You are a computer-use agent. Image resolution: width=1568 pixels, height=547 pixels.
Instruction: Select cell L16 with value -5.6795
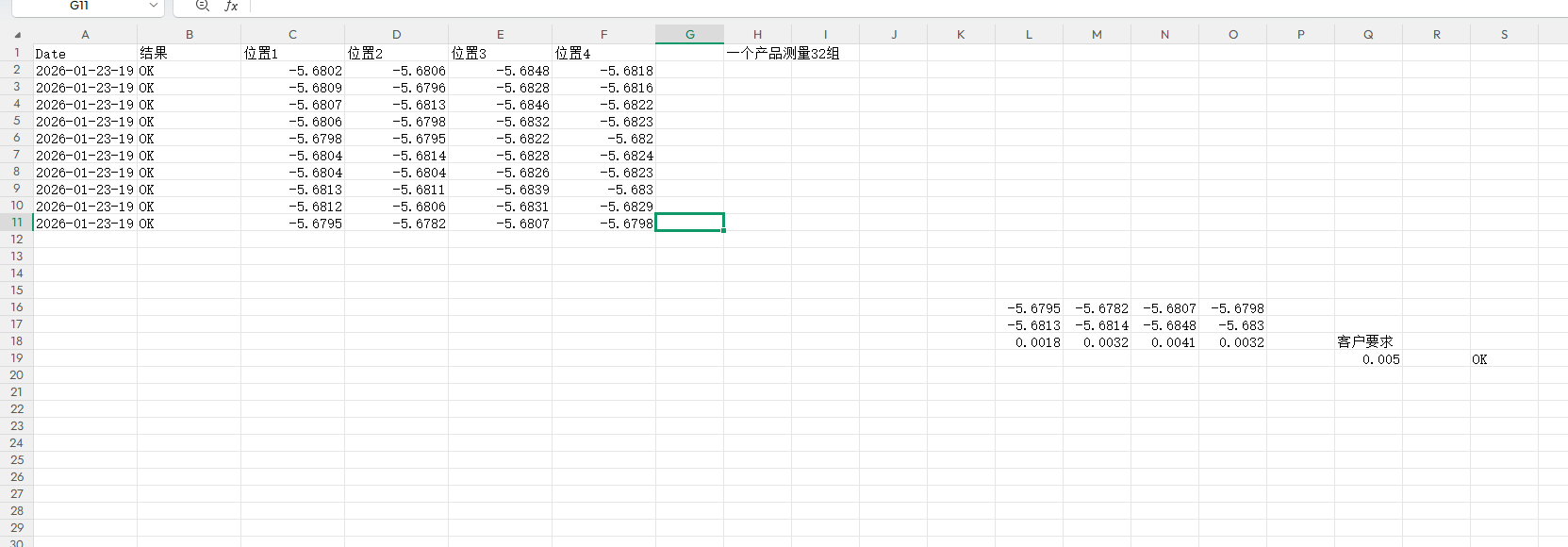1029,308
